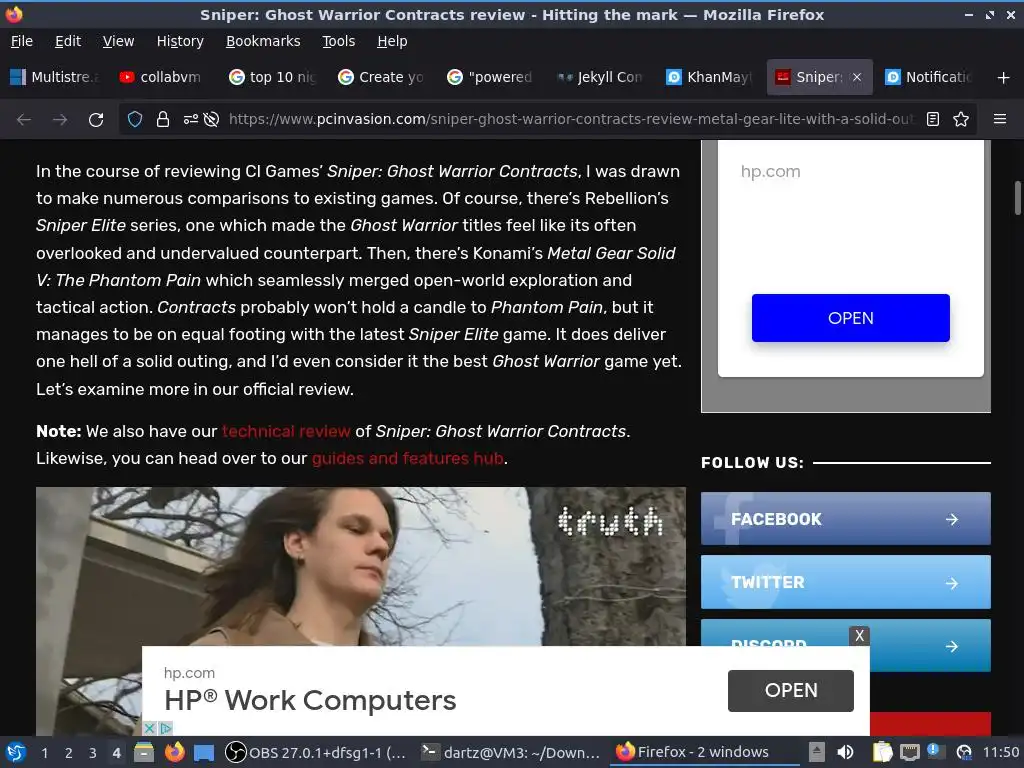Click the blue OPEN button in sidebar ad
1024x768 pixels.
point(850,318)
